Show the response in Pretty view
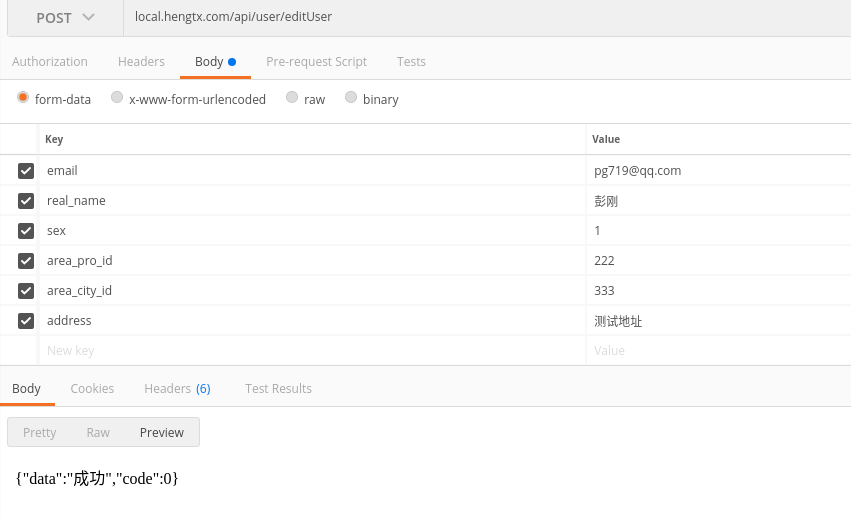851x518 pixels. click(x=40, y=433)
